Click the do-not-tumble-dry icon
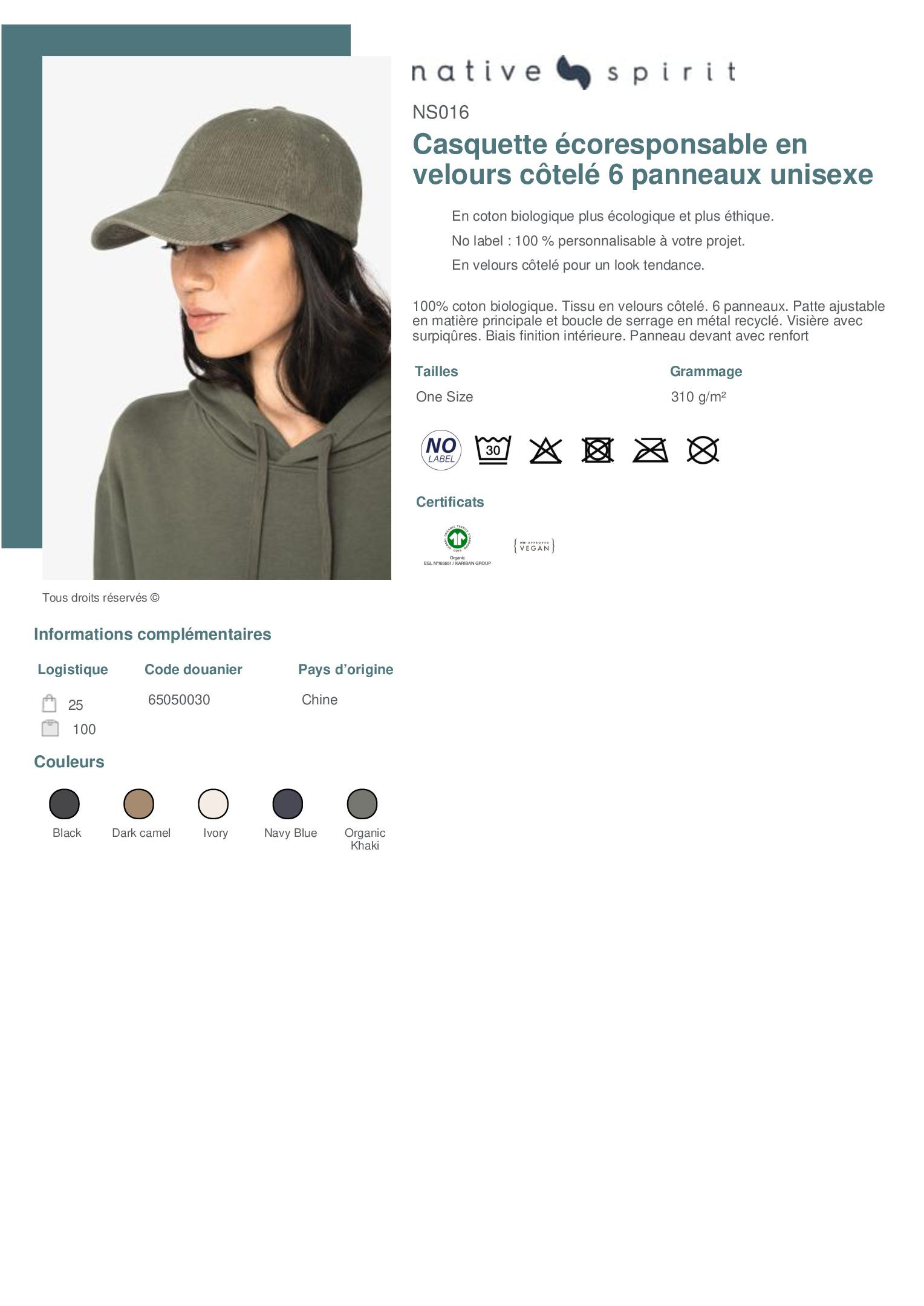This screenshot has width=924, height=1306. click(597, 450)
